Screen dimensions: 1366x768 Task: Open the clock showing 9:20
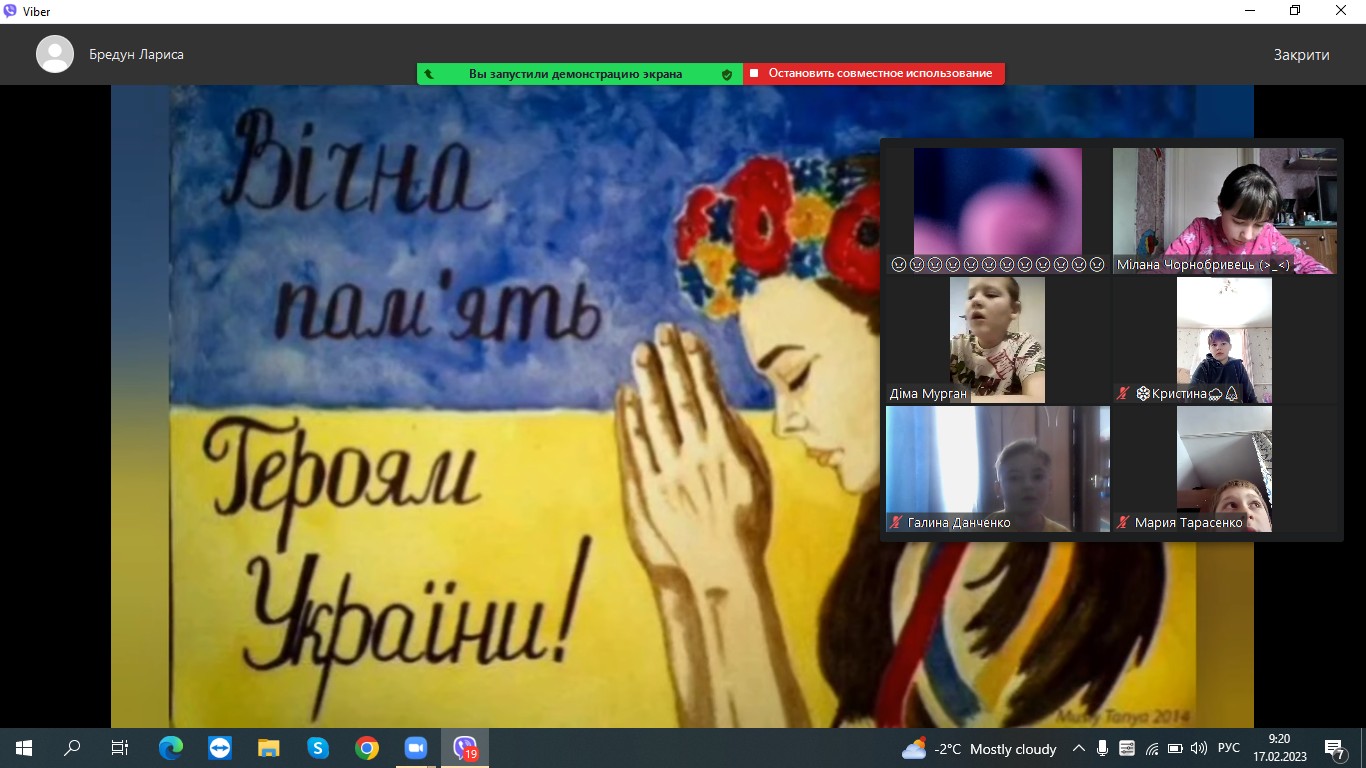tap(1278, 748)
